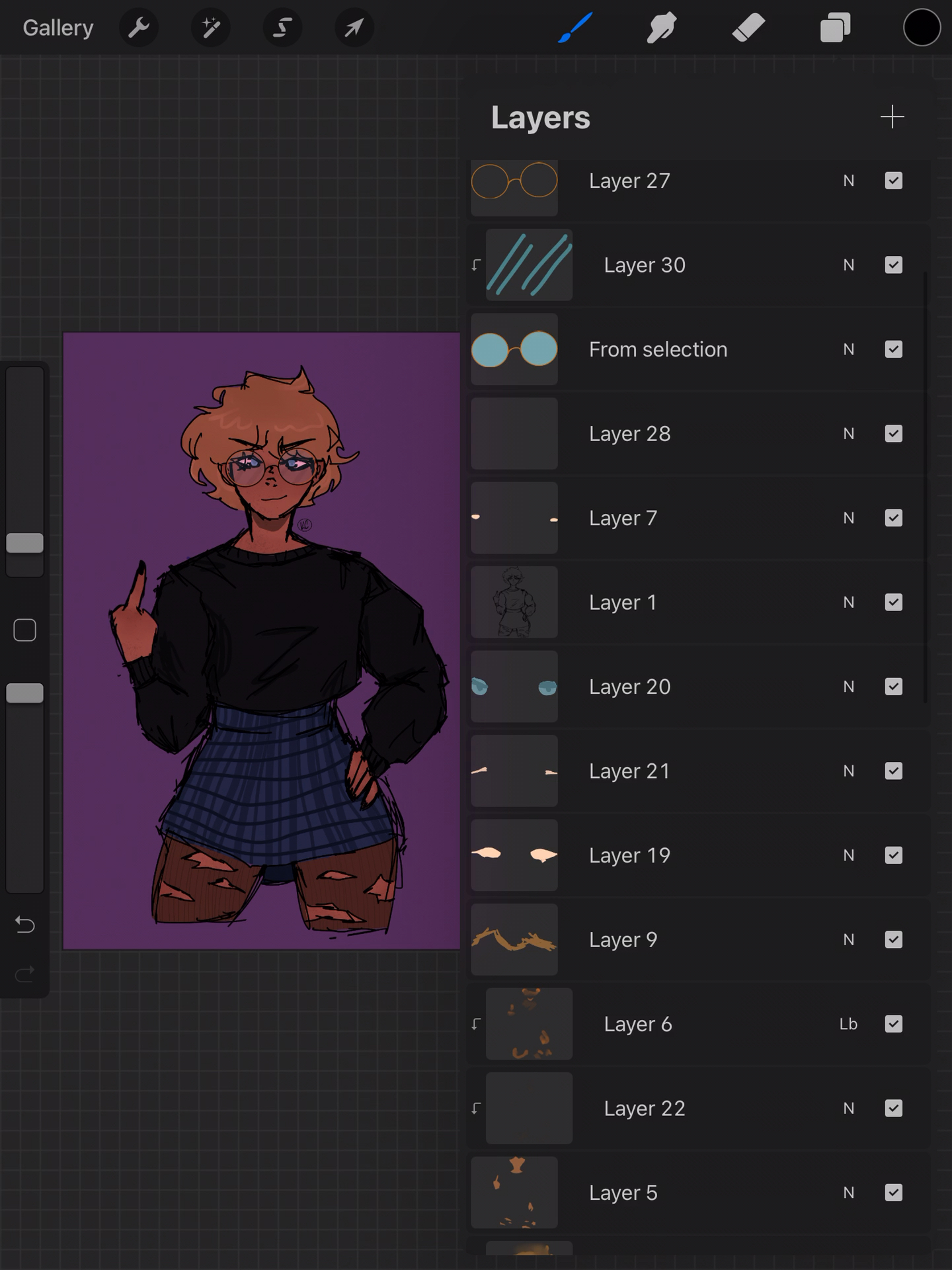
Task: Close the Layers panel via layers icon
Action: pos(835,28)
